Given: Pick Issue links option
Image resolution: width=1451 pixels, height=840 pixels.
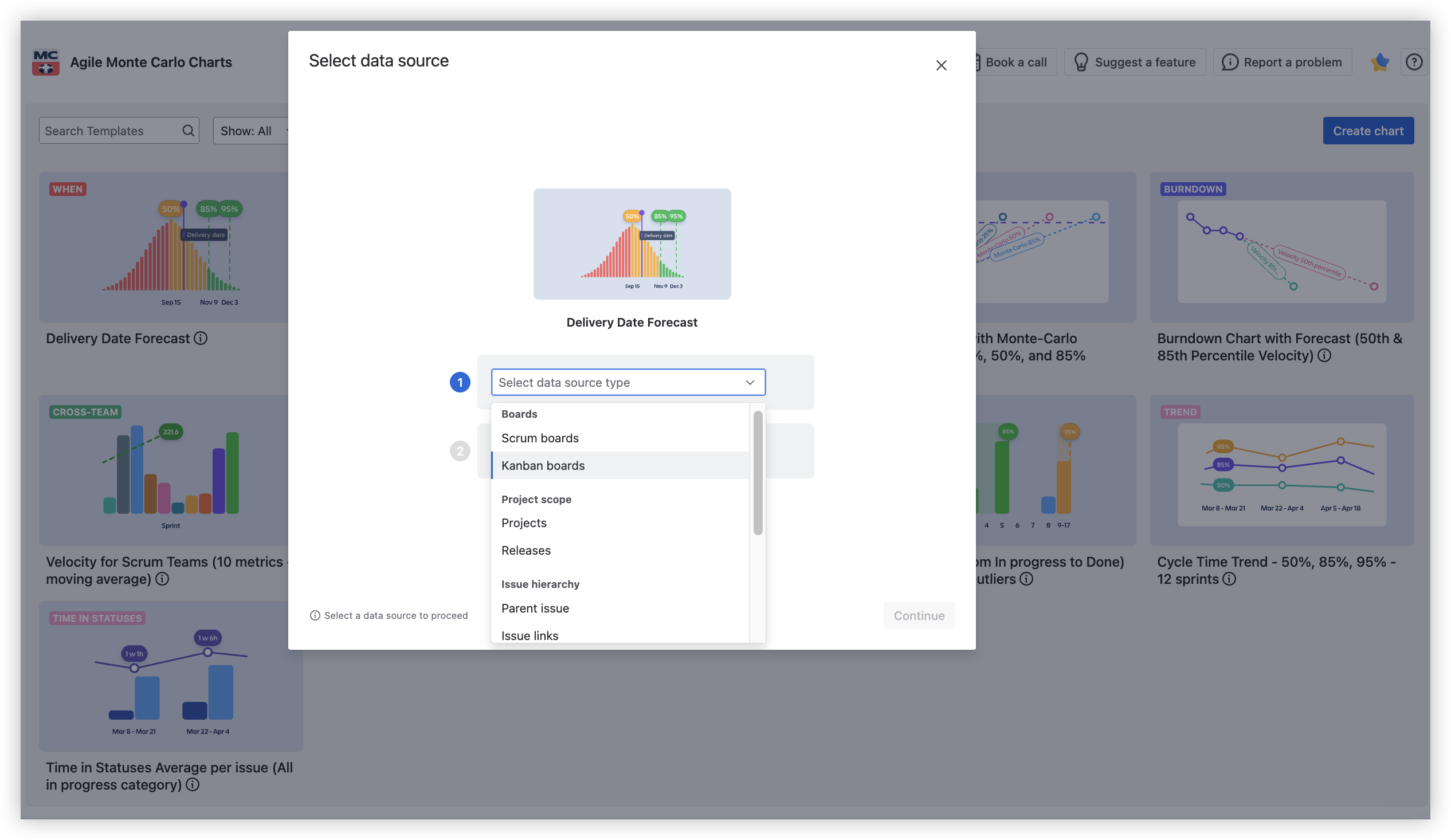Looking at the screenshot, I should [620, 634].
